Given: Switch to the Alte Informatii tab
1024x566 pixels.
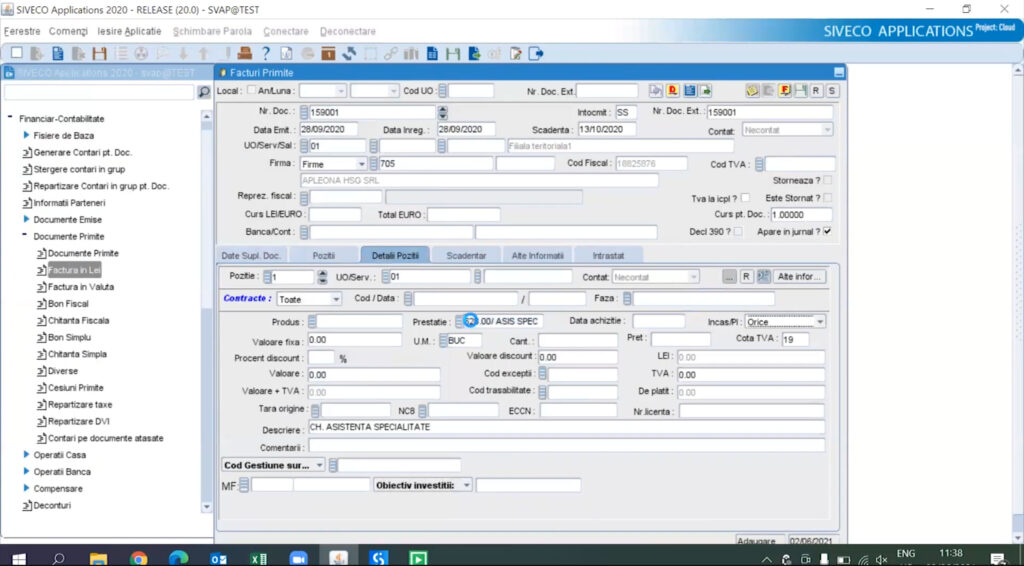Looking at the screenshot, I should [537, 255].
